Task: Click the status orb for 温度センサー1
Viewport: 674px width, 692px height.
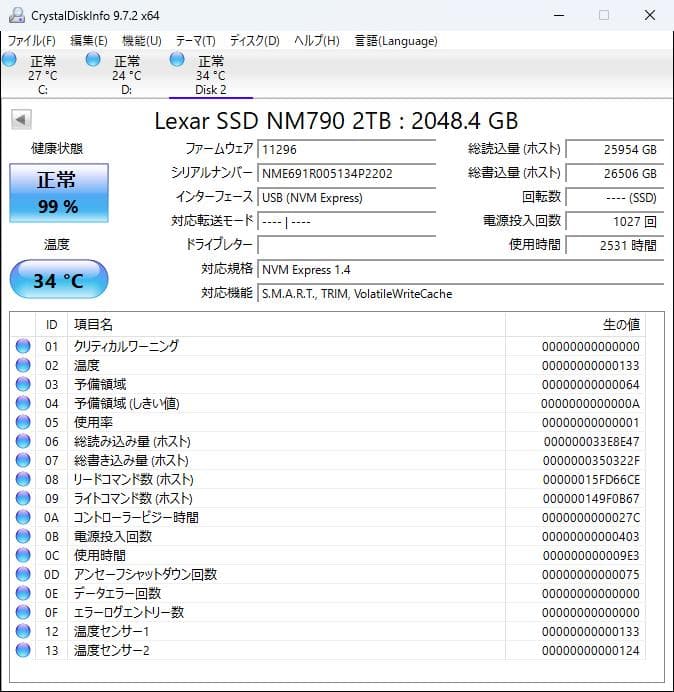Action: pyautogui.click(x=23, y=631)
